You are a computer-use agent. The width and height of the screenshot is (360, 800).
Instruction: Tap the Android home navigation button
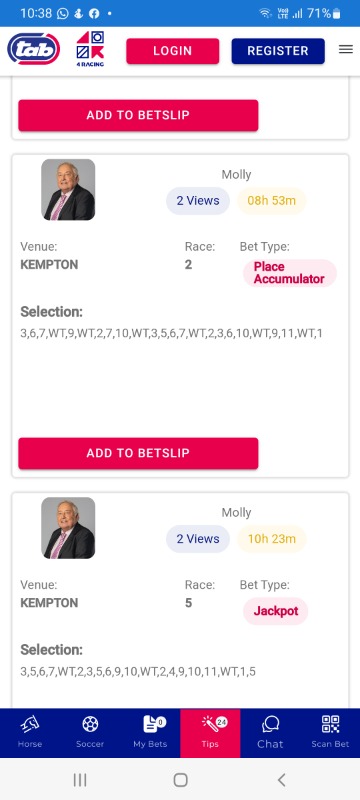tap(181, 780)
